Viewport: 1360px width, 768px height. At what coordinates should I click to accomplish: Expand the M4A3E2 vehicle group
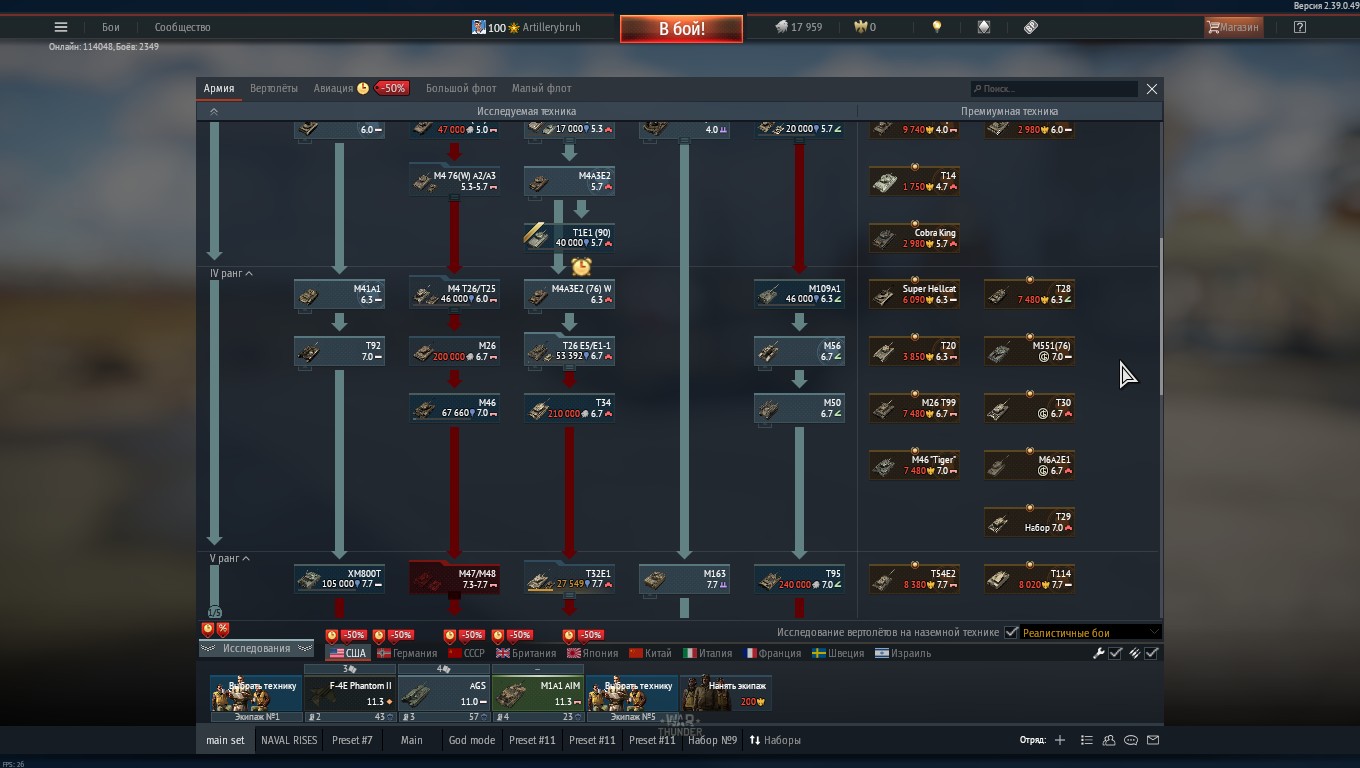569,181
